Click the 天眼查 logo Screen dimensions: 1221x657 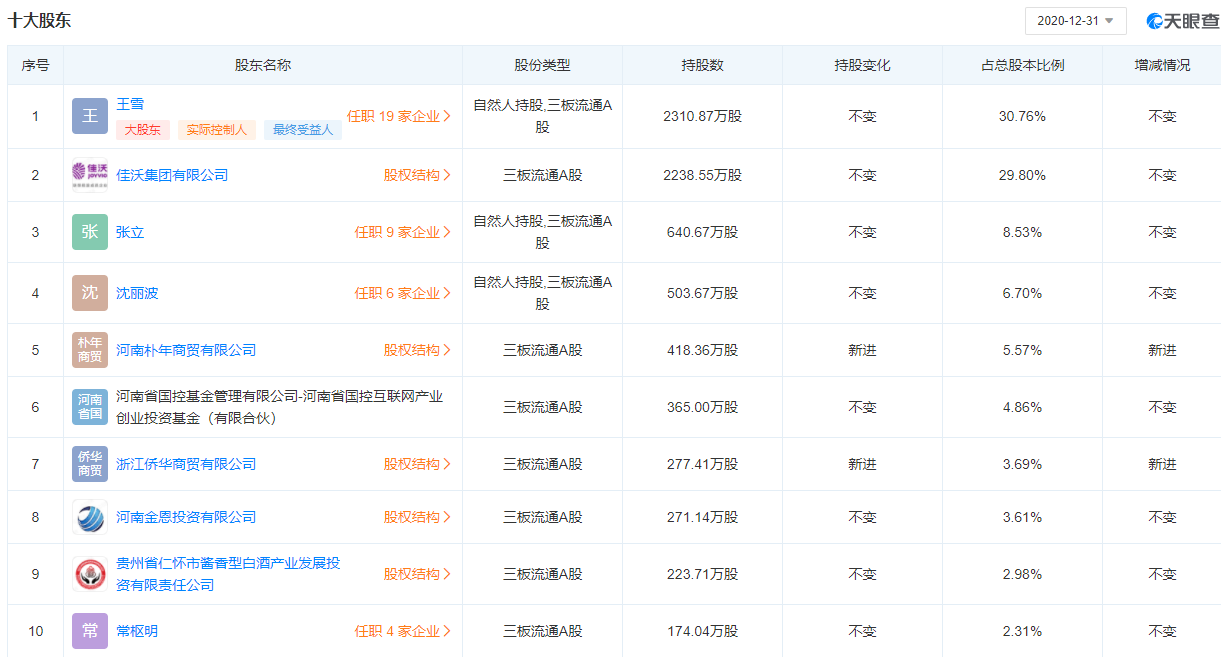click(x=1183, y=21)
